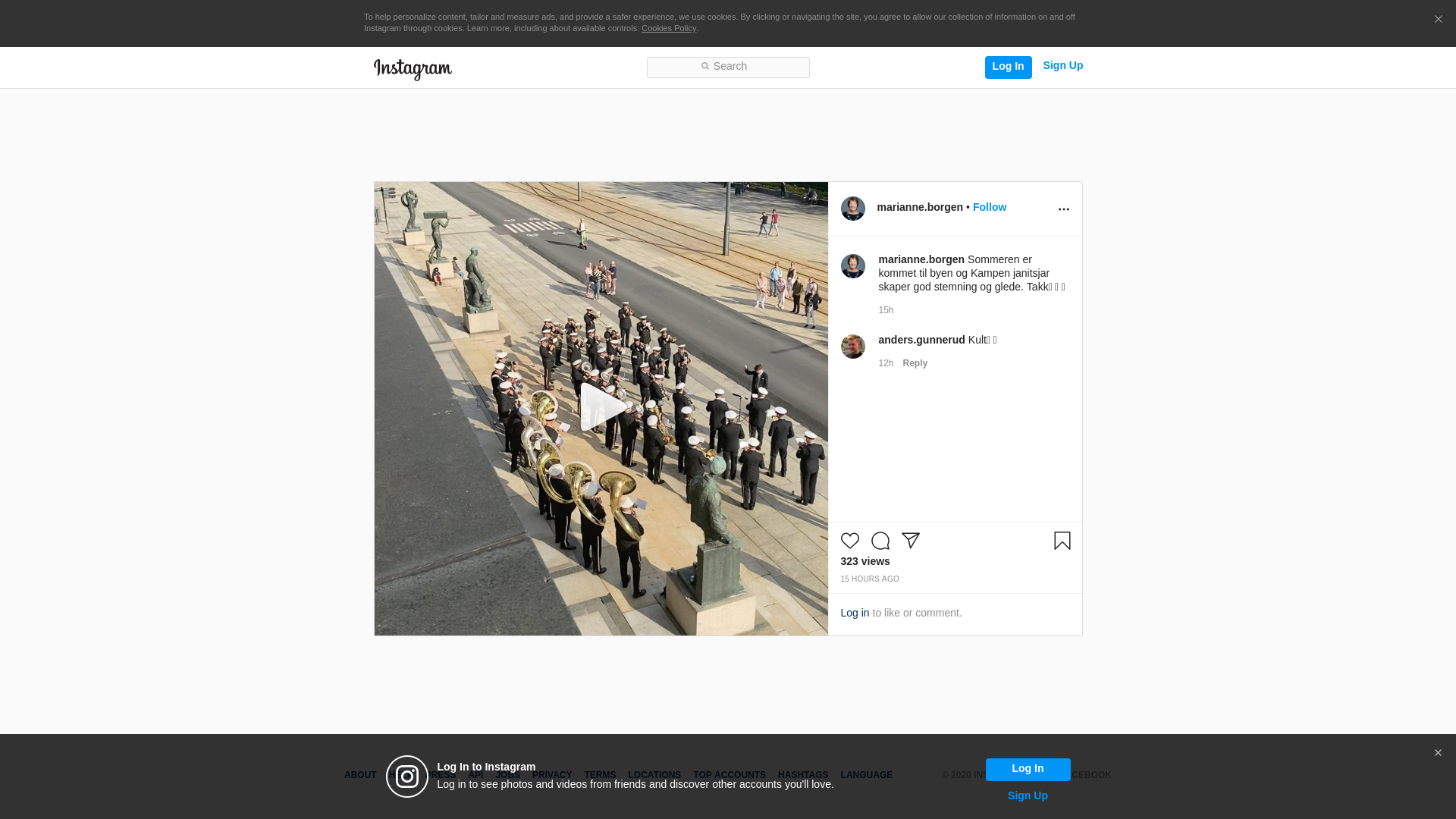The image size is (1456, 819).
Task: Open marianne.borgen's profile picture in the post header
Action: click(853, 209)
